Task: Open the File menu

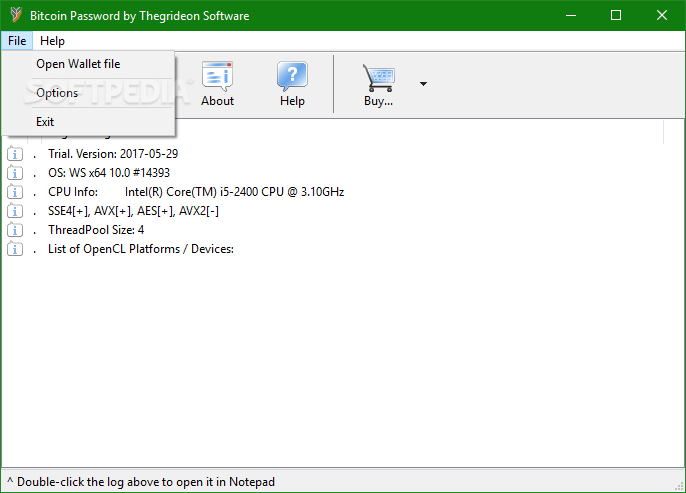Action: [x=17, y=41]
